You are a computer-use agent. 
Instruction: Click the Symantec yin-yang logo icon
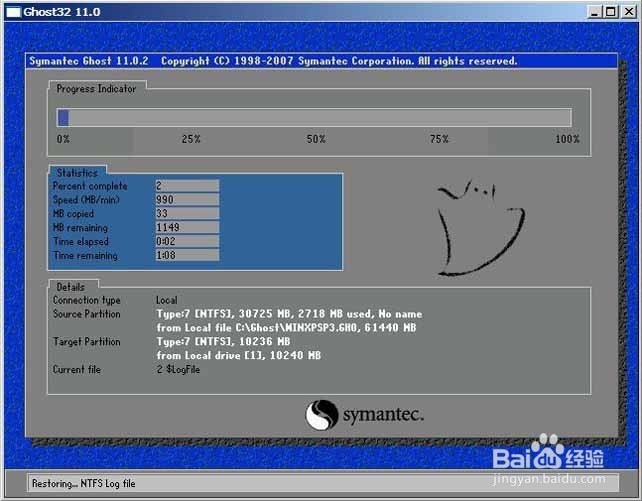(322, 415)
